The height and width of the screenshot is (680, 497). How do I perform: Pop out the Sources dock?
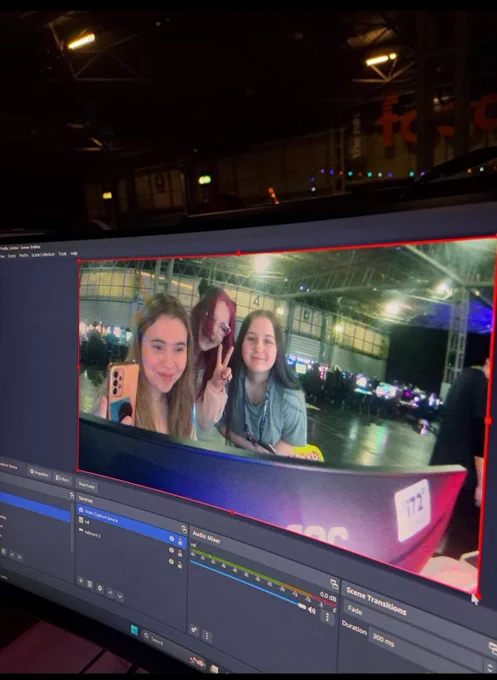[184, 530]
